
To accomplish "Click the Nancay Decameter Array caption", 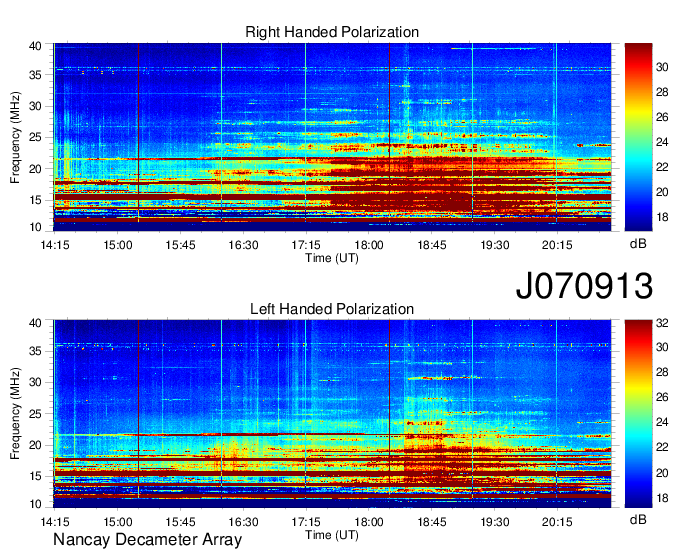I will tap(147, 540).
